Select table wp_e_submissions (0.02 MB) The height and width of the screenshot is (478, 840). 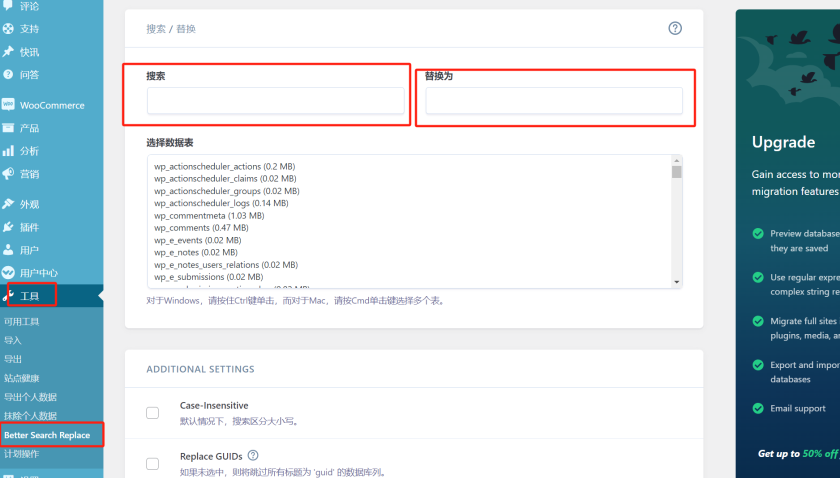[x=208, y=277]
